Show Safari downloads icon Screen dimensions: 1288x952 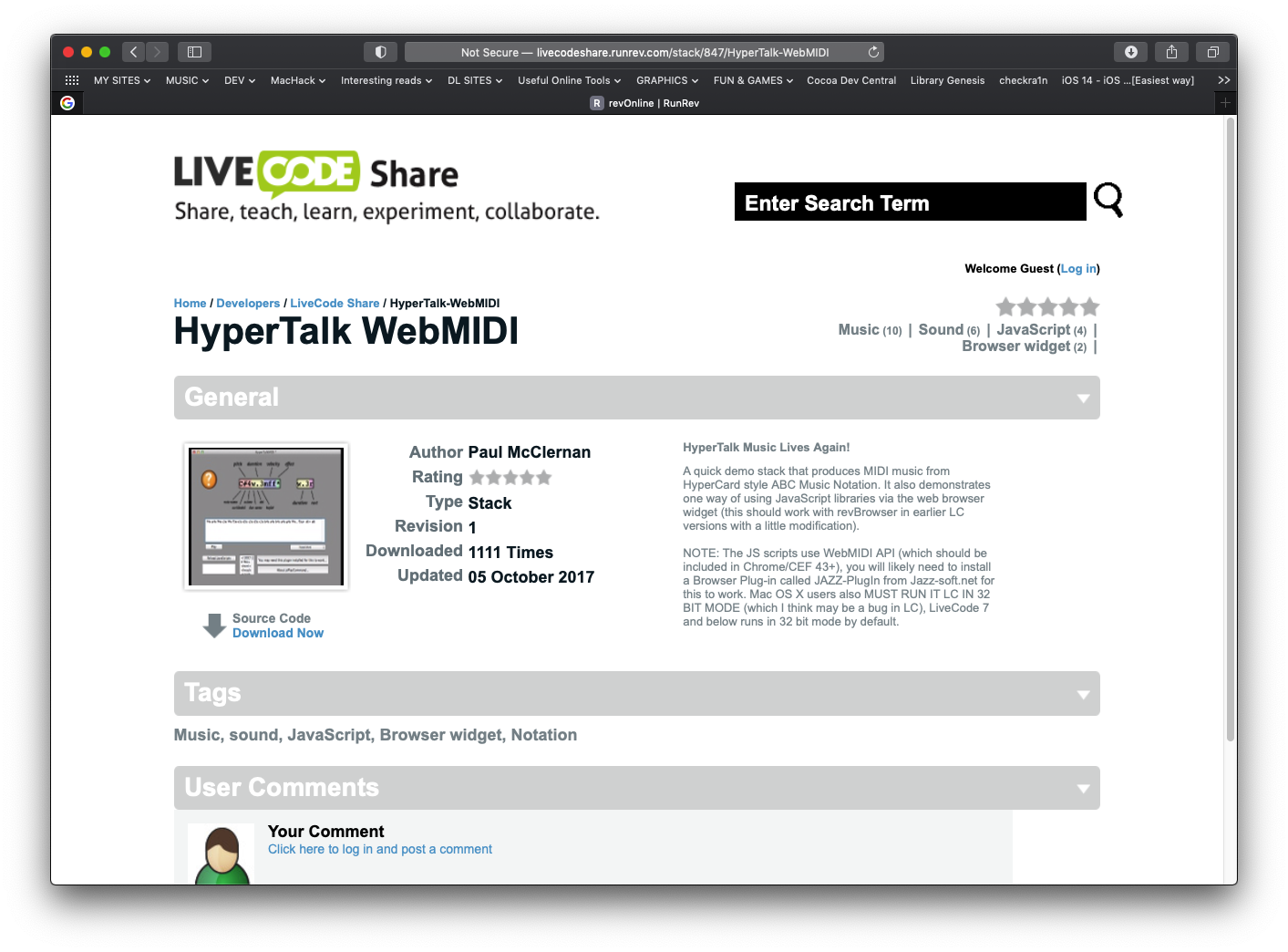[x=1130, y=52]
